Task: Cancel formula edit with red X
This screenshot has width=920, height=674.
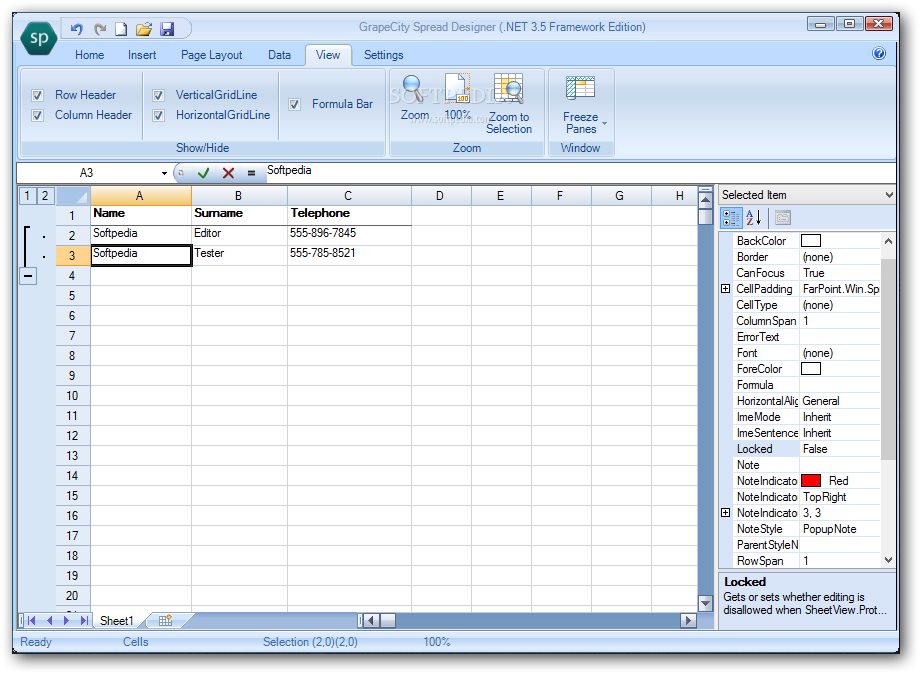Action: tap(228, 173)
